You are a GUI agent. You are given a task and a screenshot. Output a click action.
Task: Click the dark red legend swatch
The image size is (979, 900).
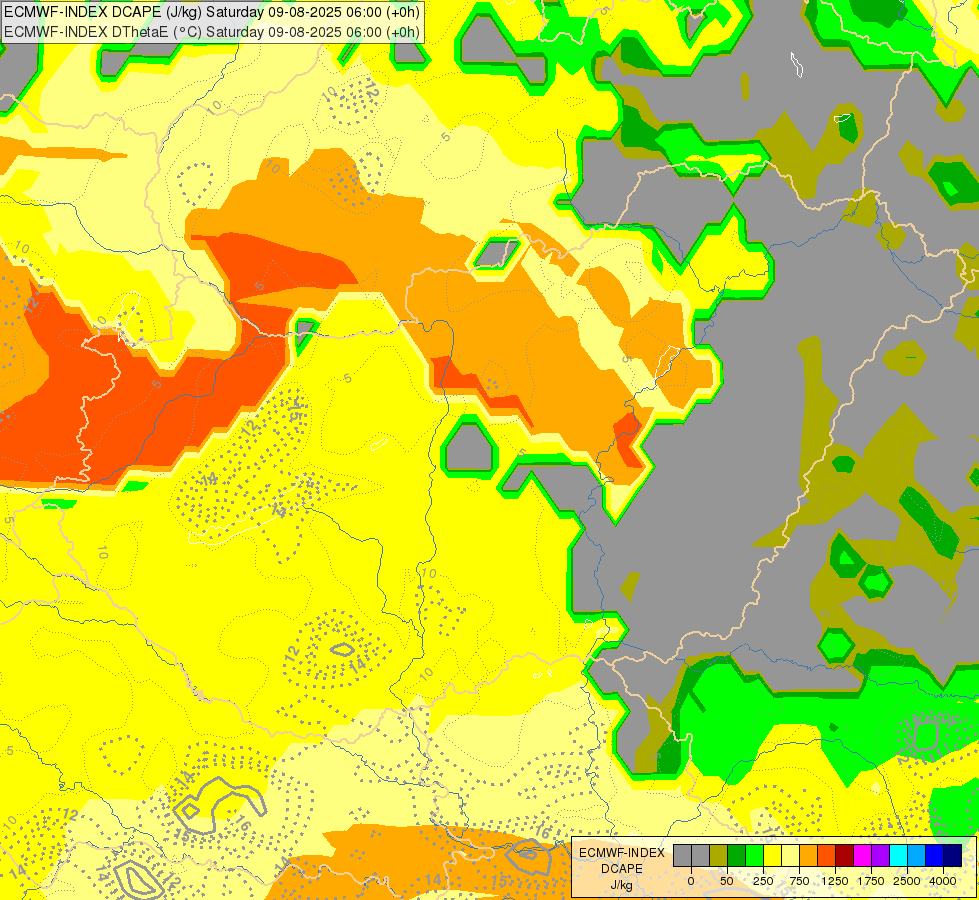click(x=845, y=856)
